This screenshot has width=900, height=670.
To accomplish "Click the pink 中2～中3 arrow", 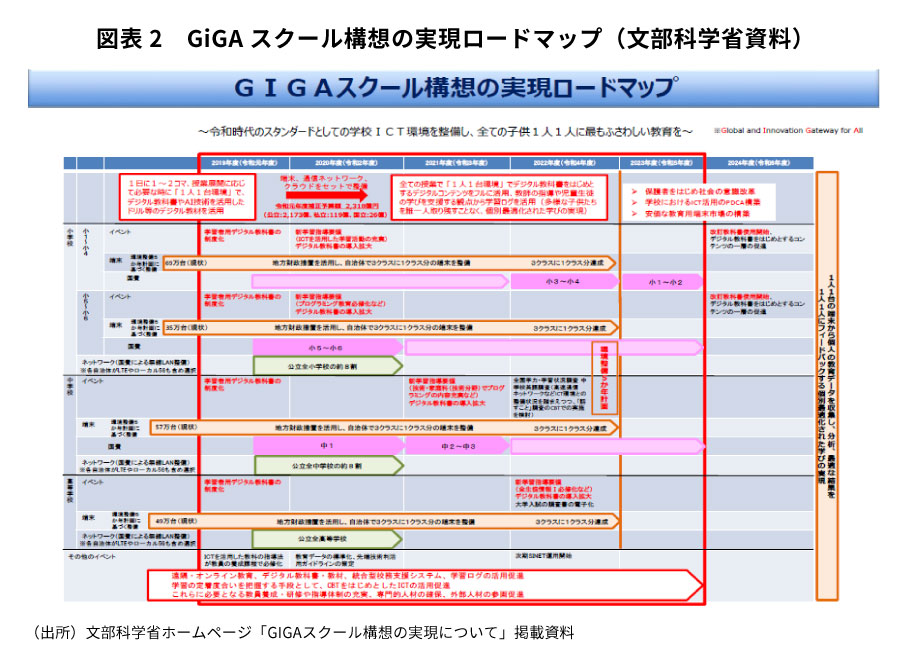I will pos(456,445).
